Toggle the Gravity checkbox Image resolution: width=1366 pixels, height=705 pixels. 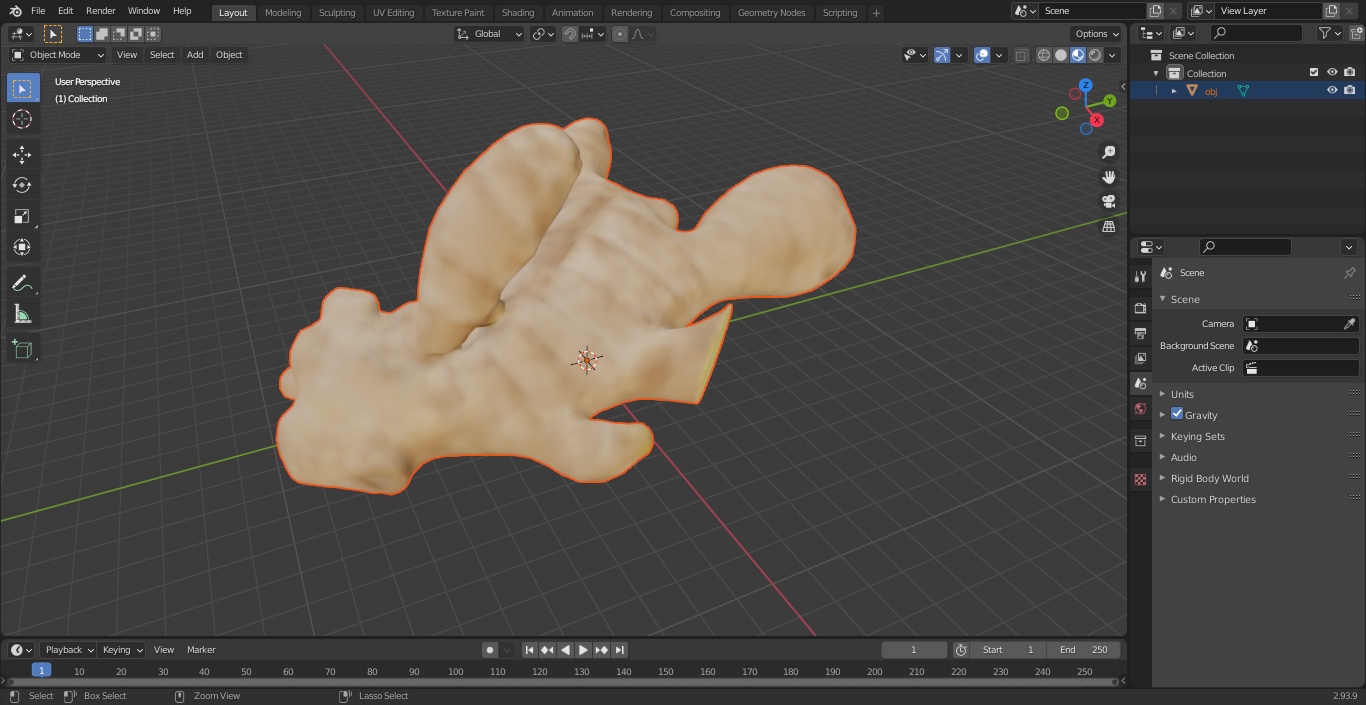pos(1177,414)
